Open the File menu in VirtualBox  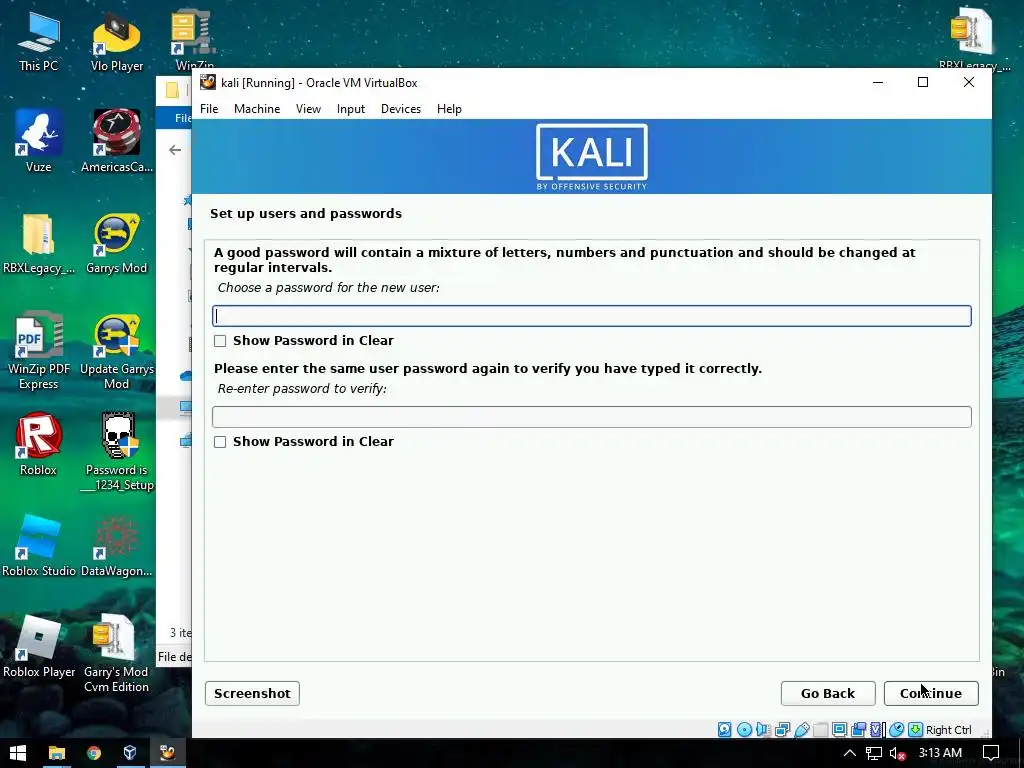(209, 109)
